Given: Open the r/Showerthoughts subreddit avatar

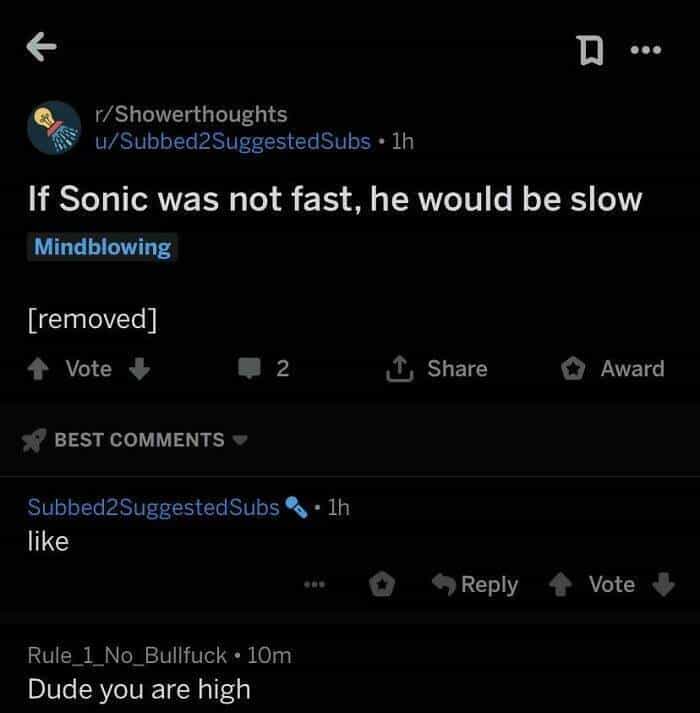Looking at the screenshot, I should pyautogui.click(x=54, y=127).
